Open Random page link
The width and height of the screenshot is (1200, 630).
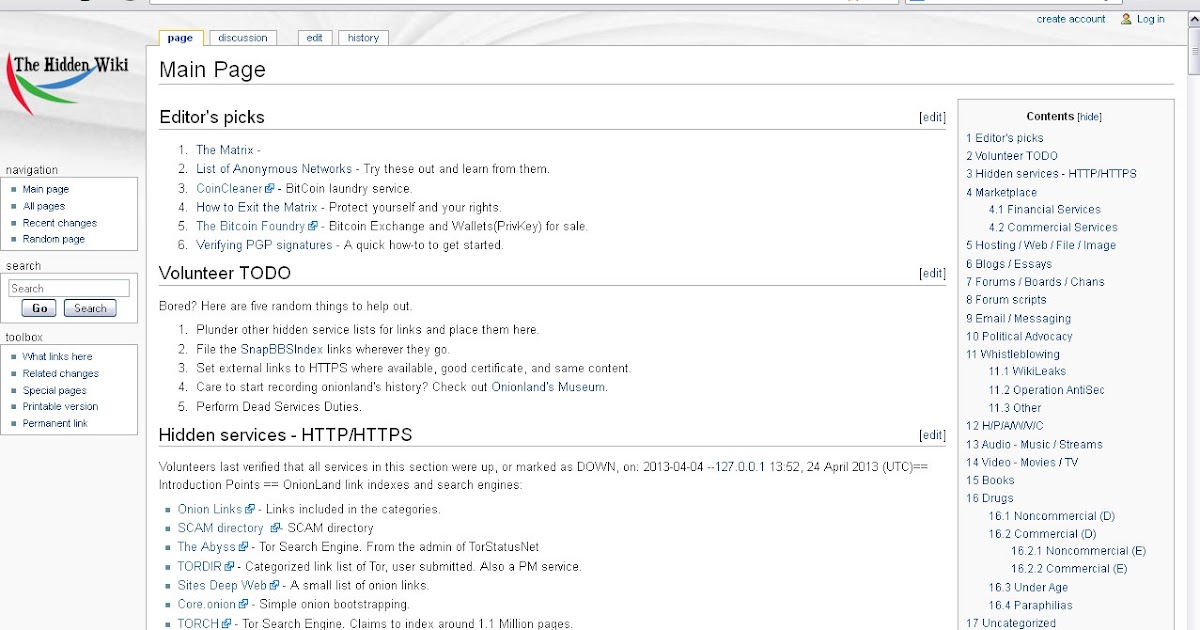point(54,239)
